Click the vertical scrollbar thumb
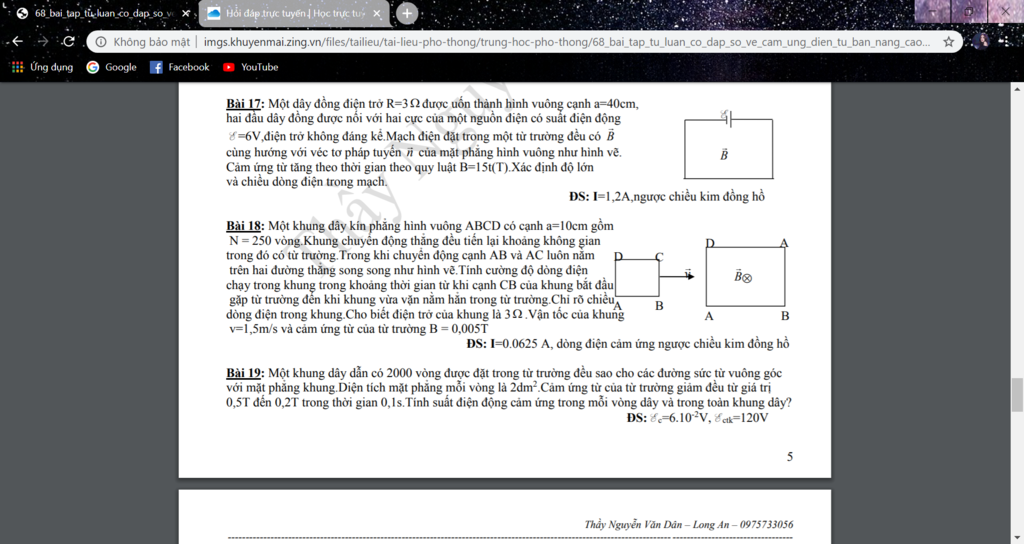The height and width of the screenshot is (544, 1024). tap(1017, 394)
